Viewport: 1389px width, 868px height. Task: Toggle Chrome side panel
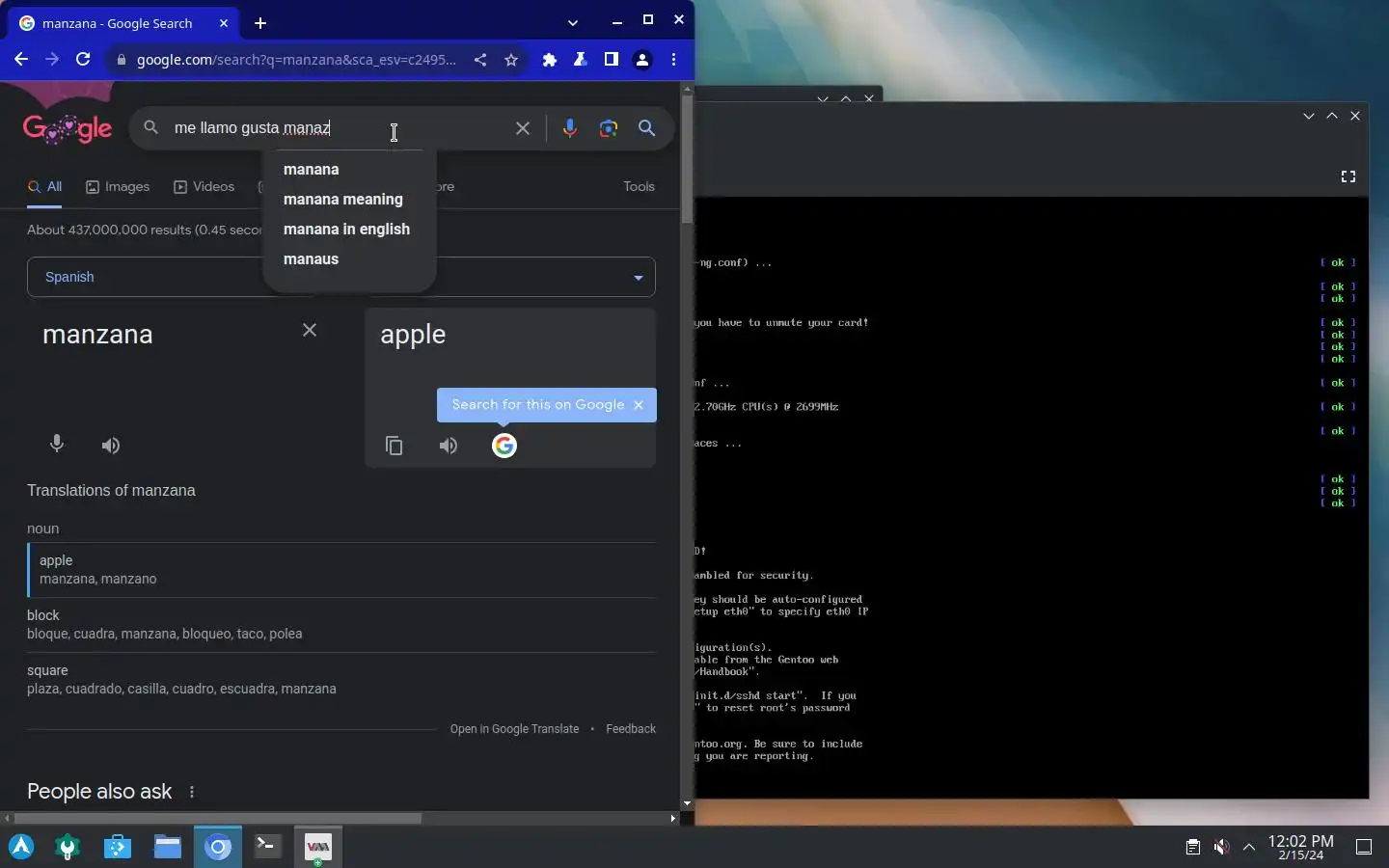click(x=612, y=60)
